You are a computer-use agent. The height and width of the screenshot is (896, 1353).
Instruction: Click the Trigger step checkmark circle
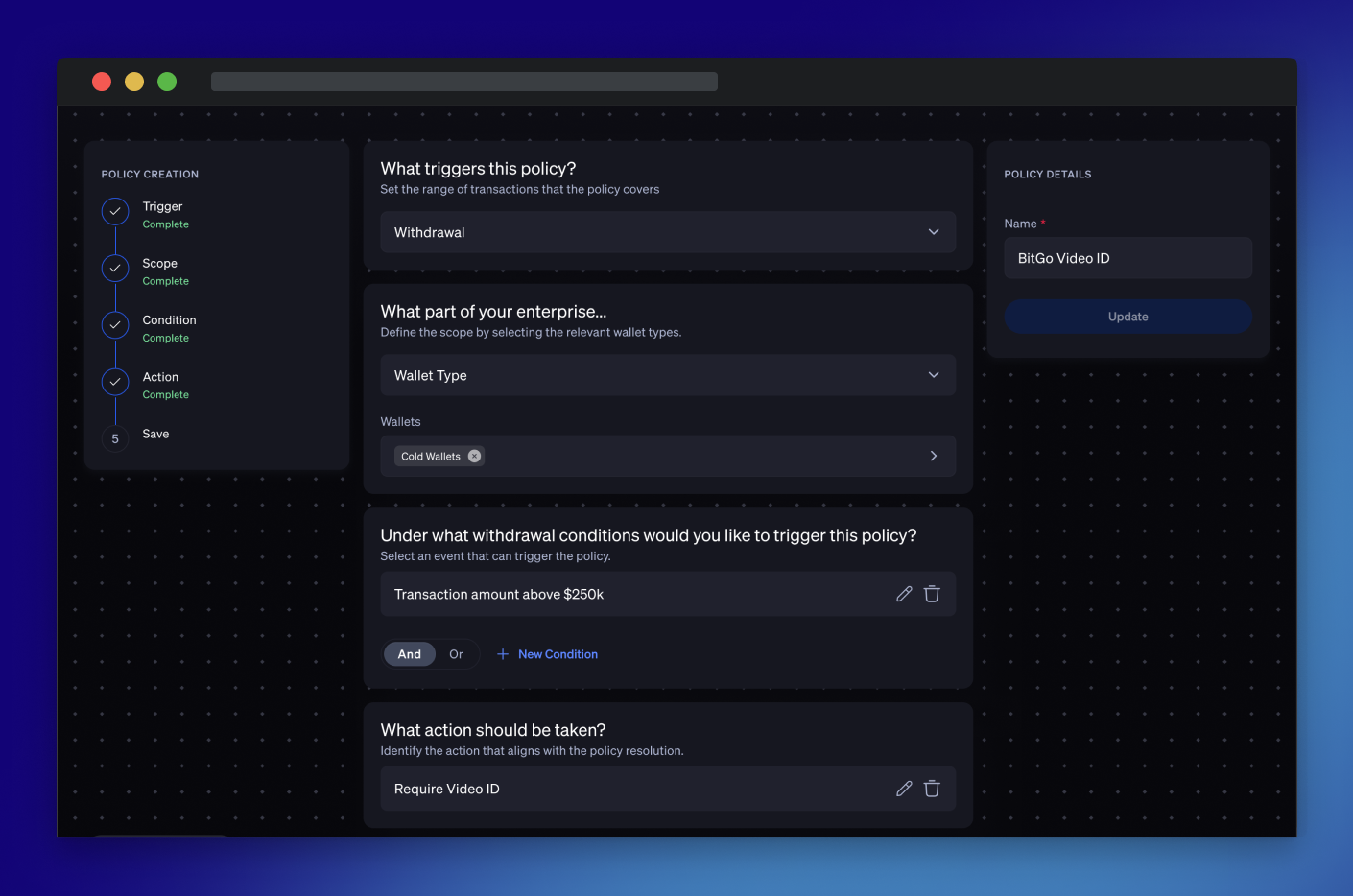tap(115, 211)
